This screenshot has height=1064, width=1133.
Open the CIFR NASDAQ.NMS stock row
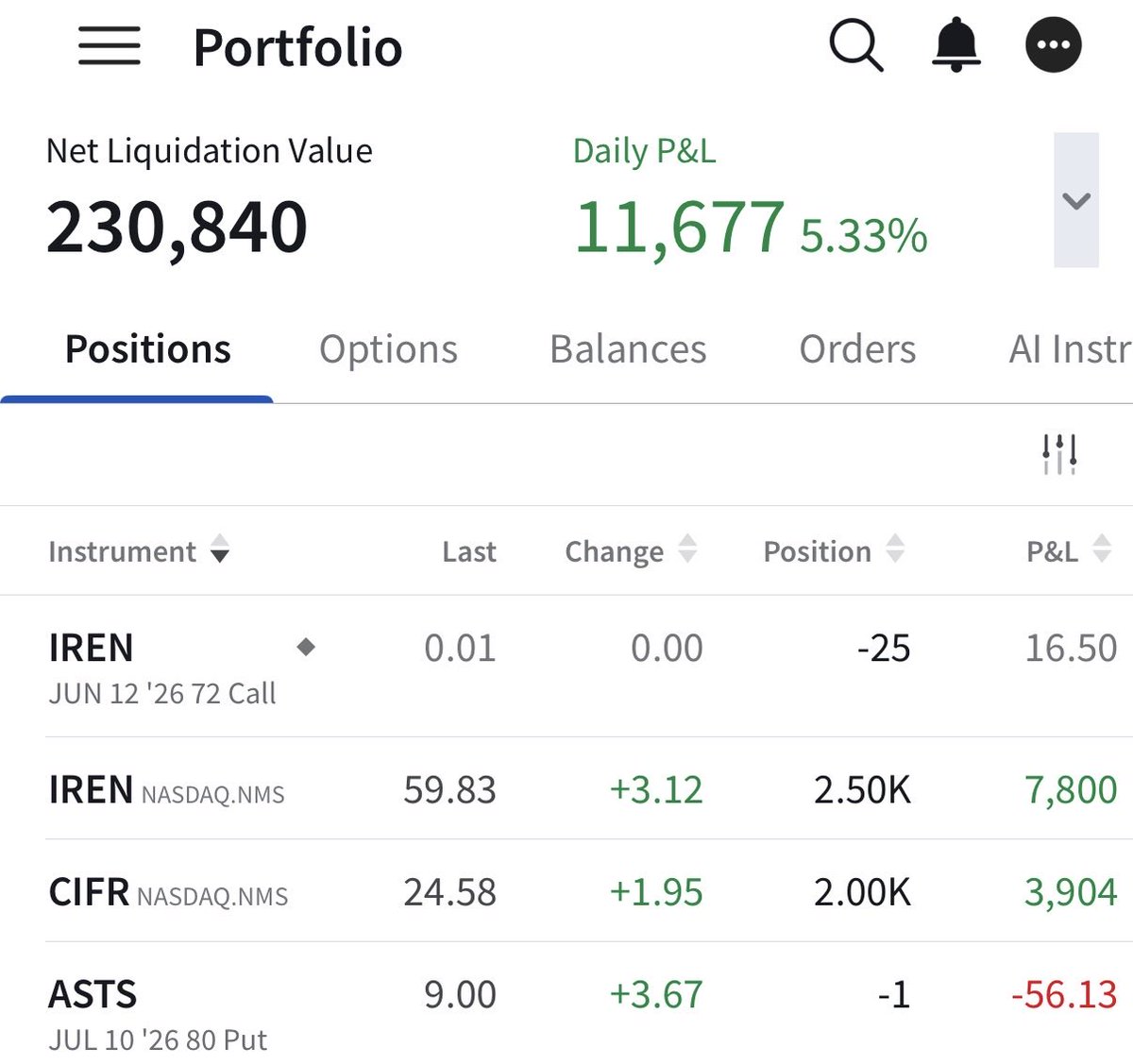[566, 890]
